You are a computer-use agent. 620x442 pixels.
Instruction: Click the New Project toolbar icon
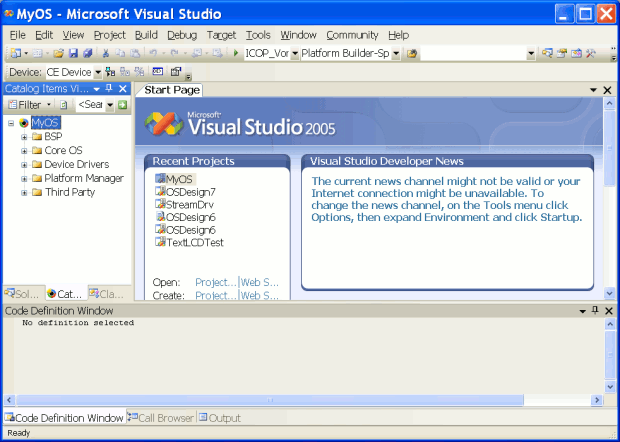(15, 53)
